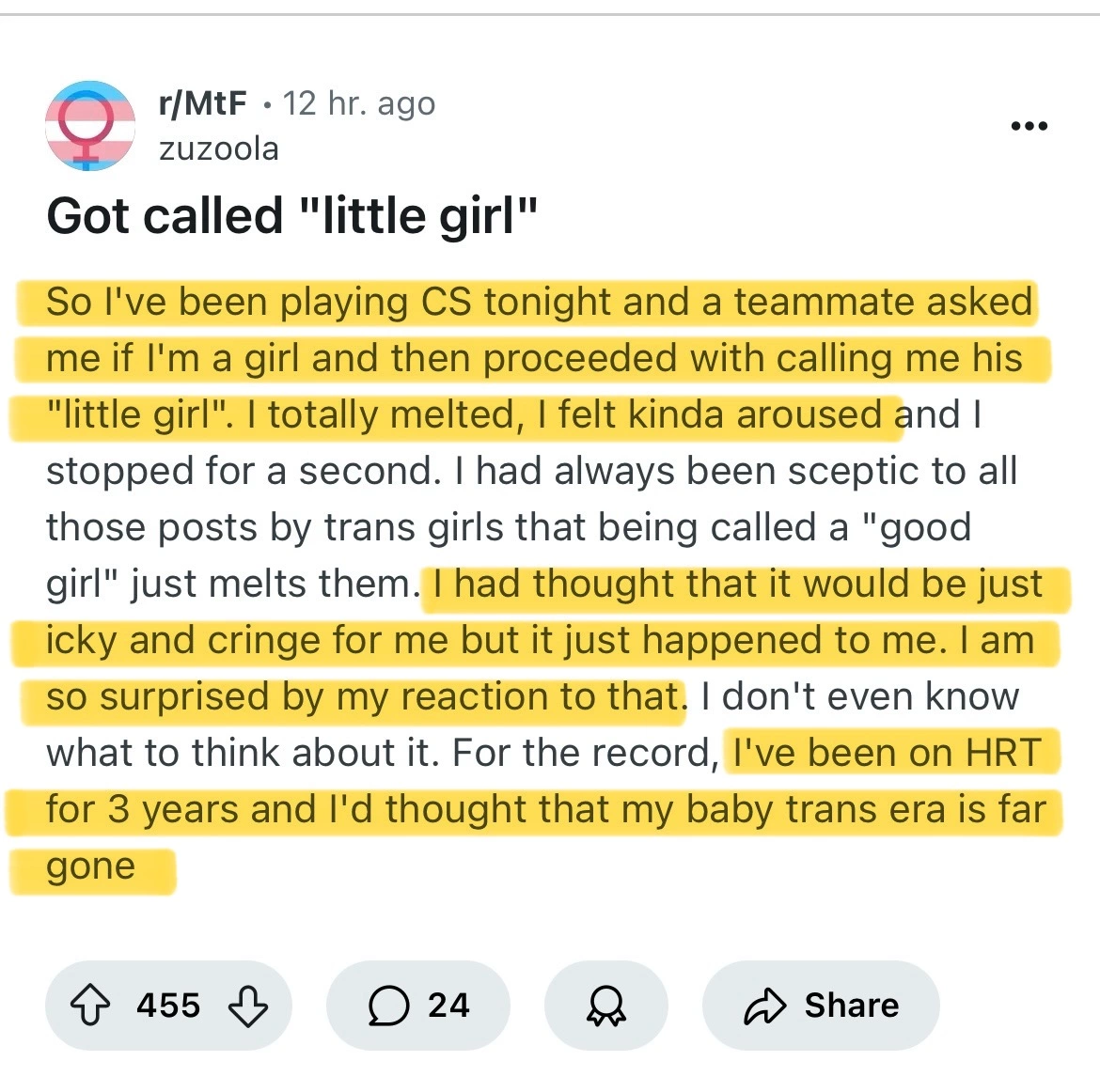Visit user zuzoola's profile

coord(219,148)
